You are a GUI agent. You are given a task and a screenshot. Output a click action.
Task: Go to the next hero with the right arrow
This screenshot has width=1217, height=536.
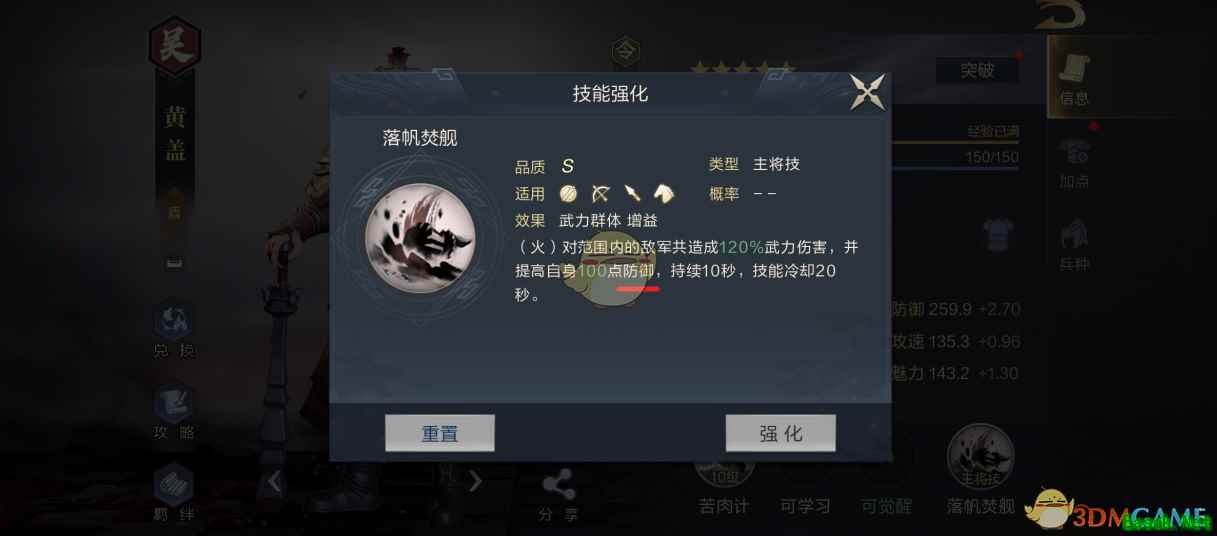click(x=476, y=482)
